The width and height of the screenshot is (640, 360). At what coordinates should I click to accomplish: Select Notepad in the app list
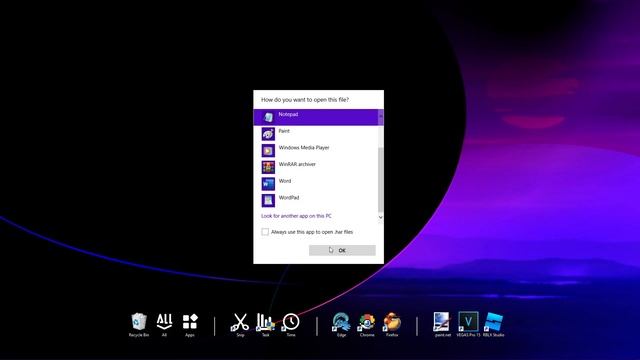click(316, 117)
